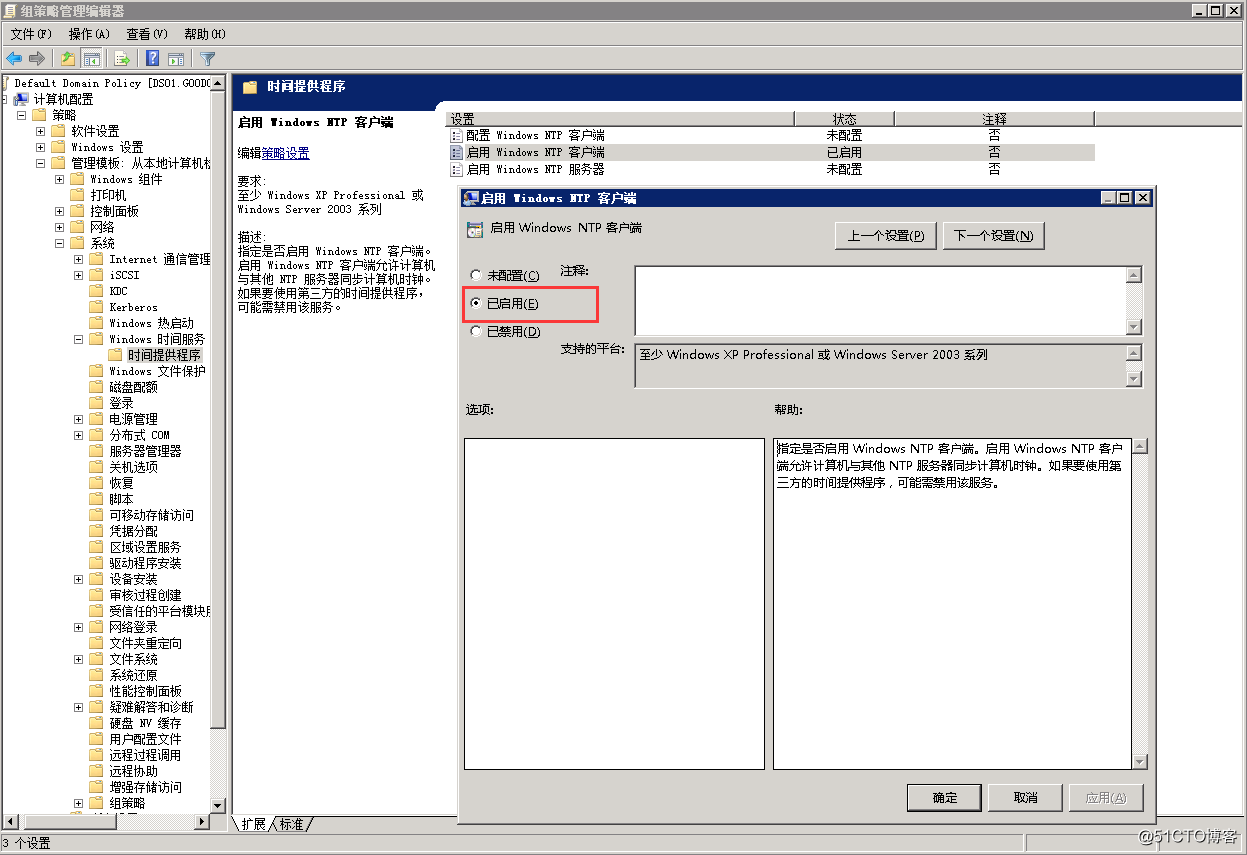Sort list by the 状态 column header

(844, 119)
